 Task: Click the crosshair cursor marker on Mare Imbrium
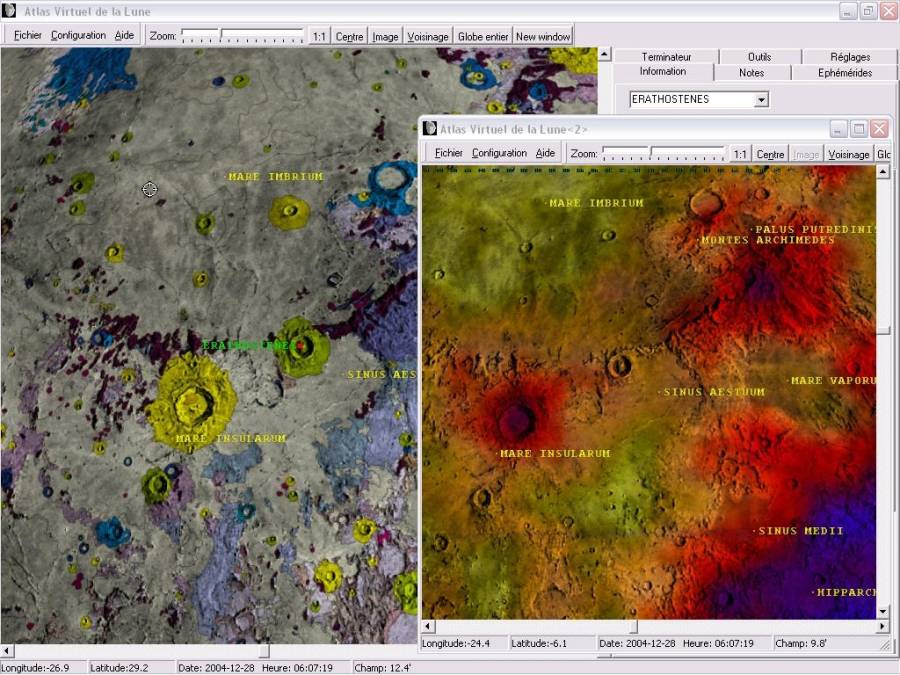click(149, 189)
